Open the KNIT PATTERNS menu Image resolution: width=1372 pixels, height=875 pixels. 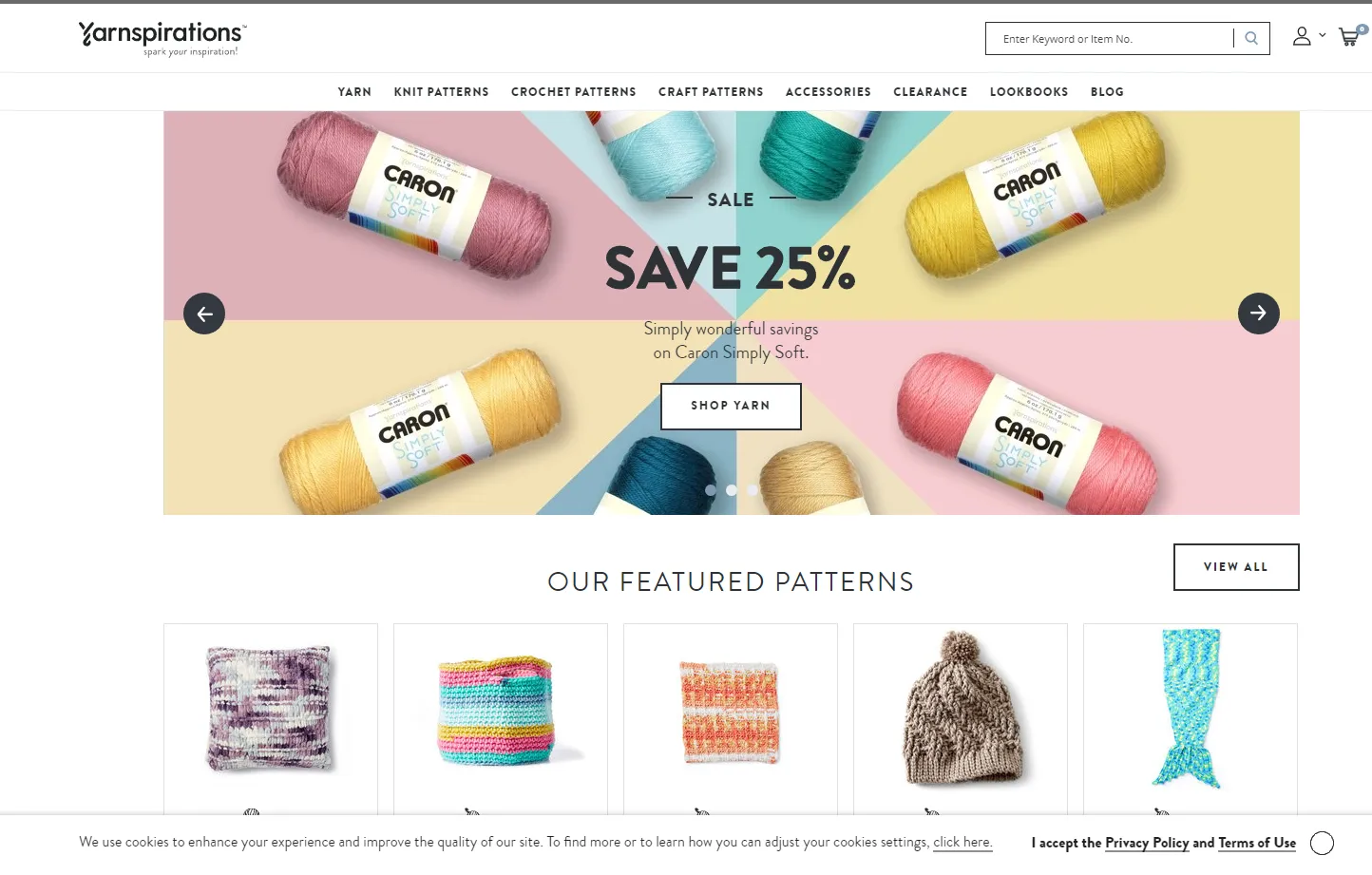[442, 92]
